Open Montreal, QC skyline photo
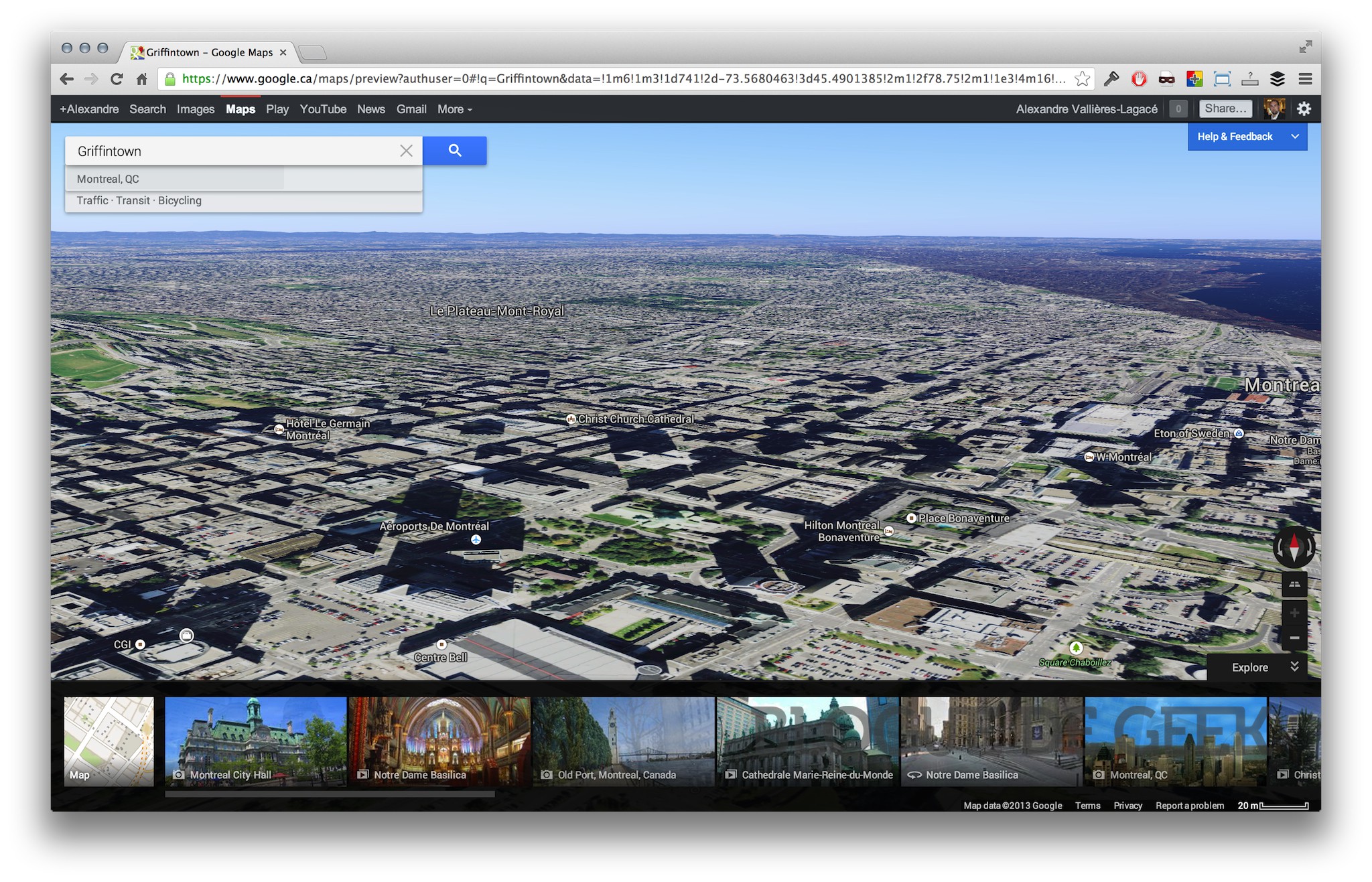The image size is (1372, 882). click(1176, 741)
